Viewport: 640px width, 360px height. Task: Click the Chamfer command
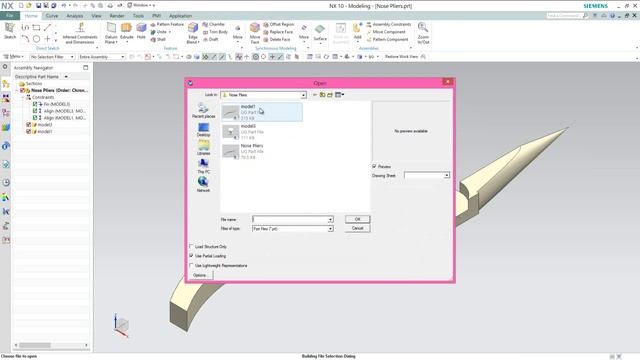pyautogui.click(x=214, y=24)
